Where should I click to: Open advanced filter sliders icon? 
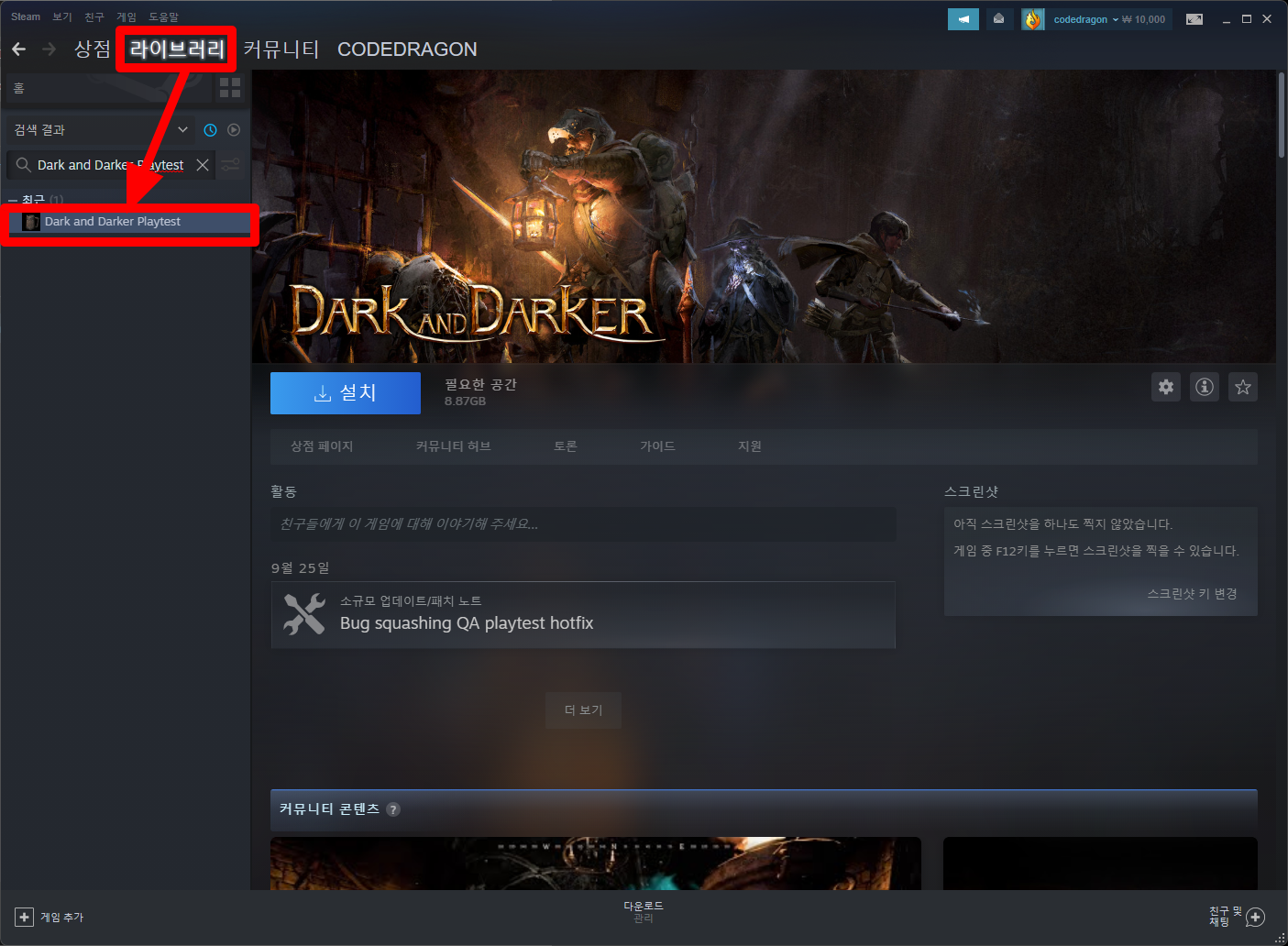point(231,165)
